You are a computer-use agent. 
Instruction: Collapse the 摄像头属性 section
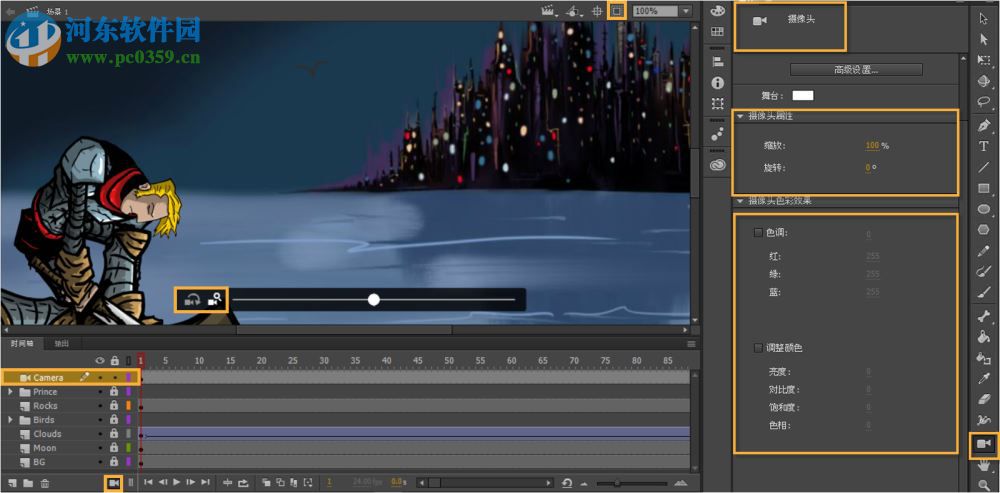point(740,116)
